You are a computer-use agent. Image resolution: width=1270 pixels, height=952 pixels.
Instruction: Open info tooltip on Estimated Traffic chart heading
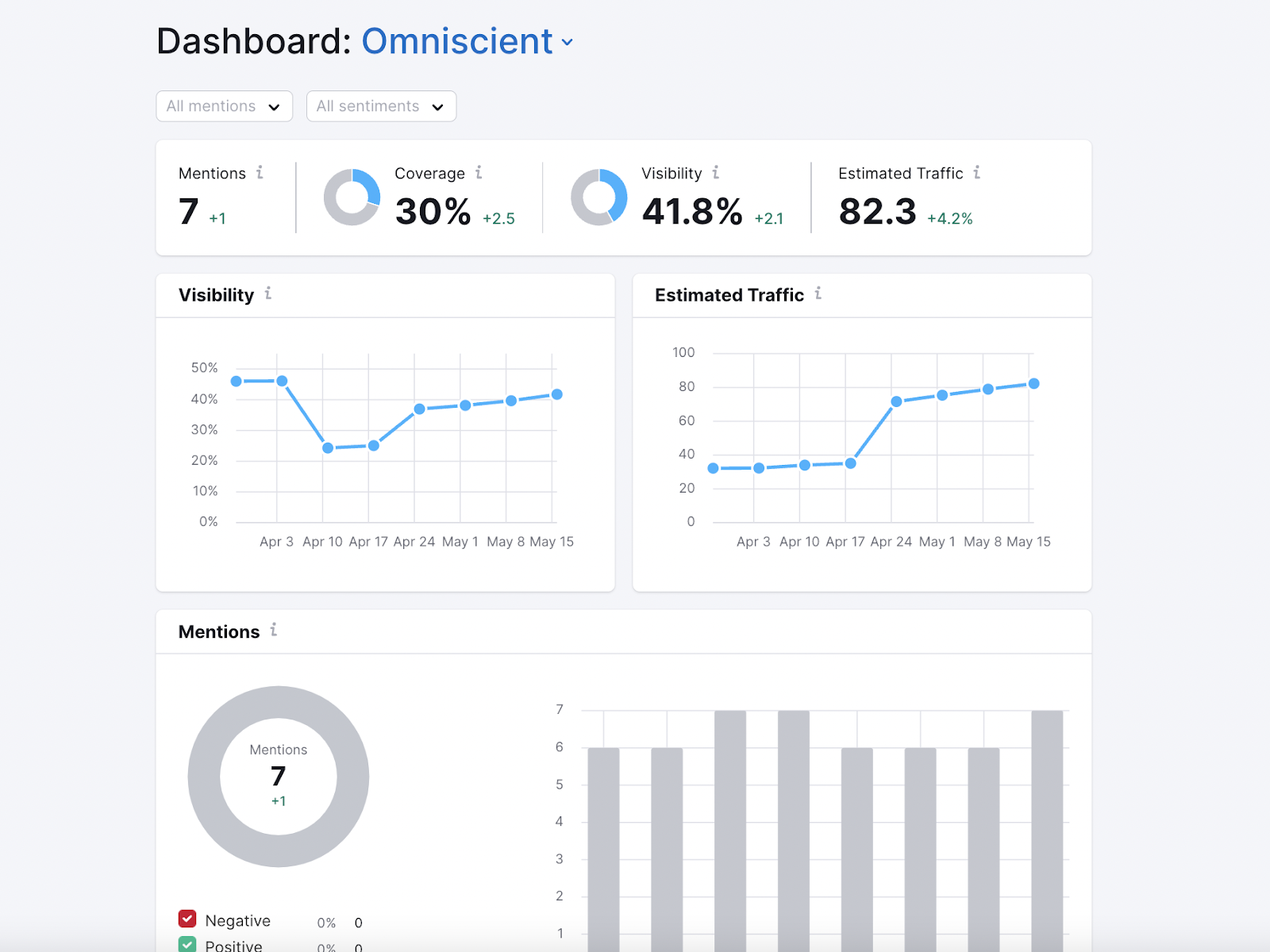tap(818, 294)
